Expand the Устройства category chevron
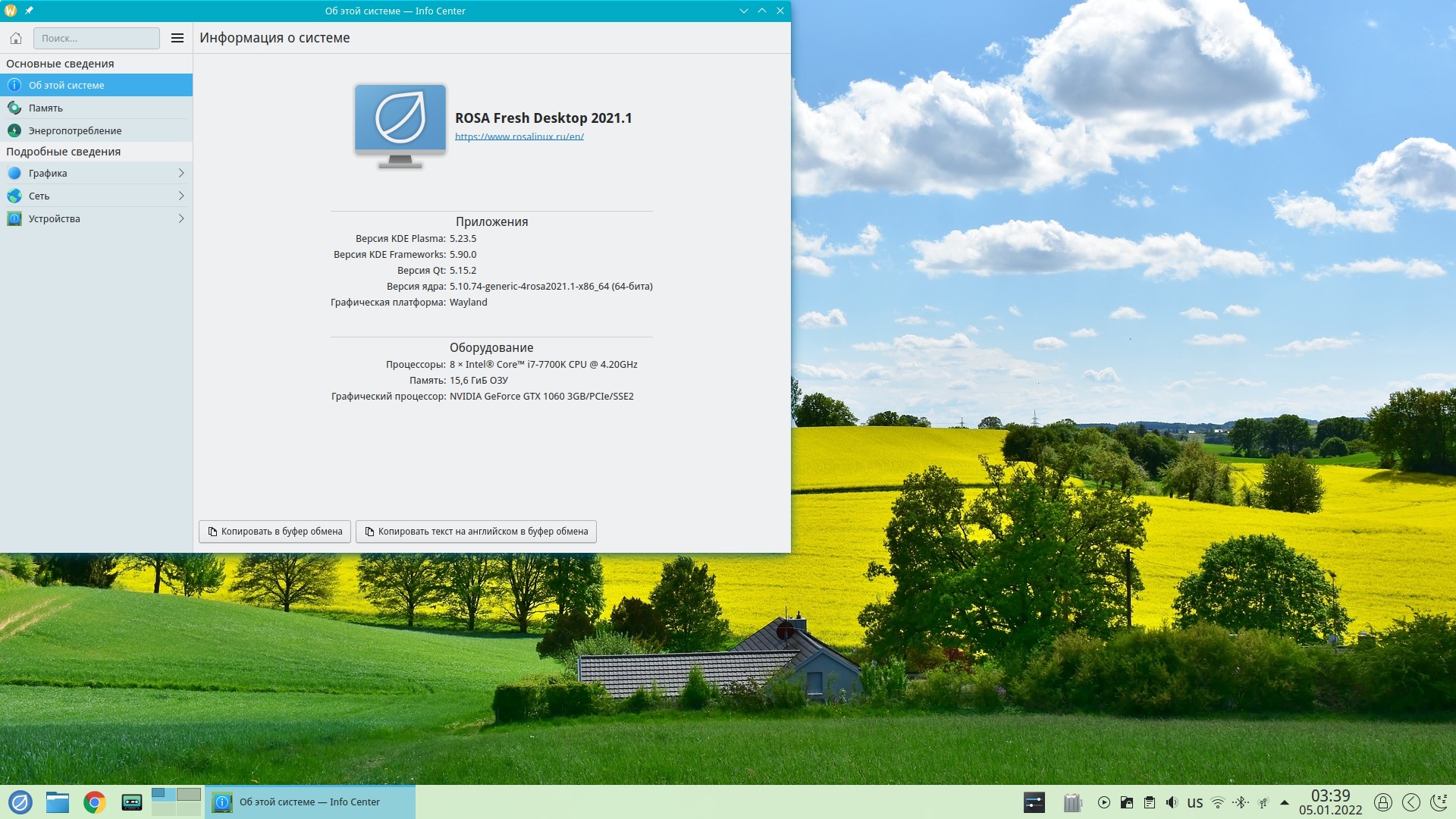Screen dimensions: 1456x819 click(x=180, y=218)
